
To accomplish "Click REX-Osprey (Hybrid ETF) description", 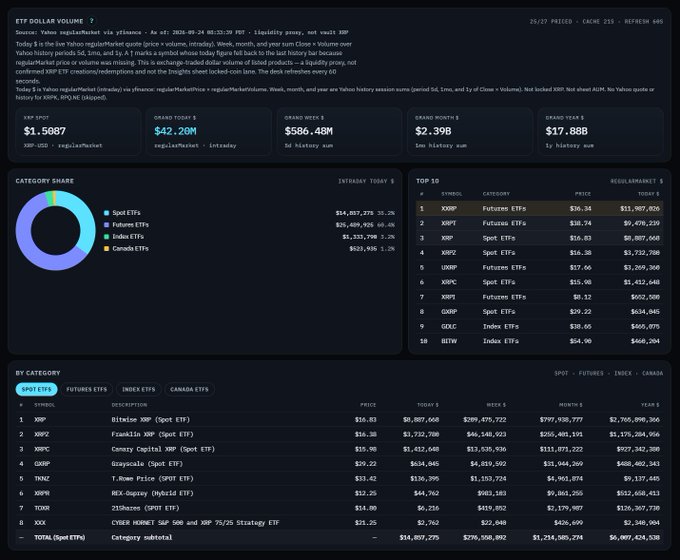I will pyautogui.click(x=152, y=493).
